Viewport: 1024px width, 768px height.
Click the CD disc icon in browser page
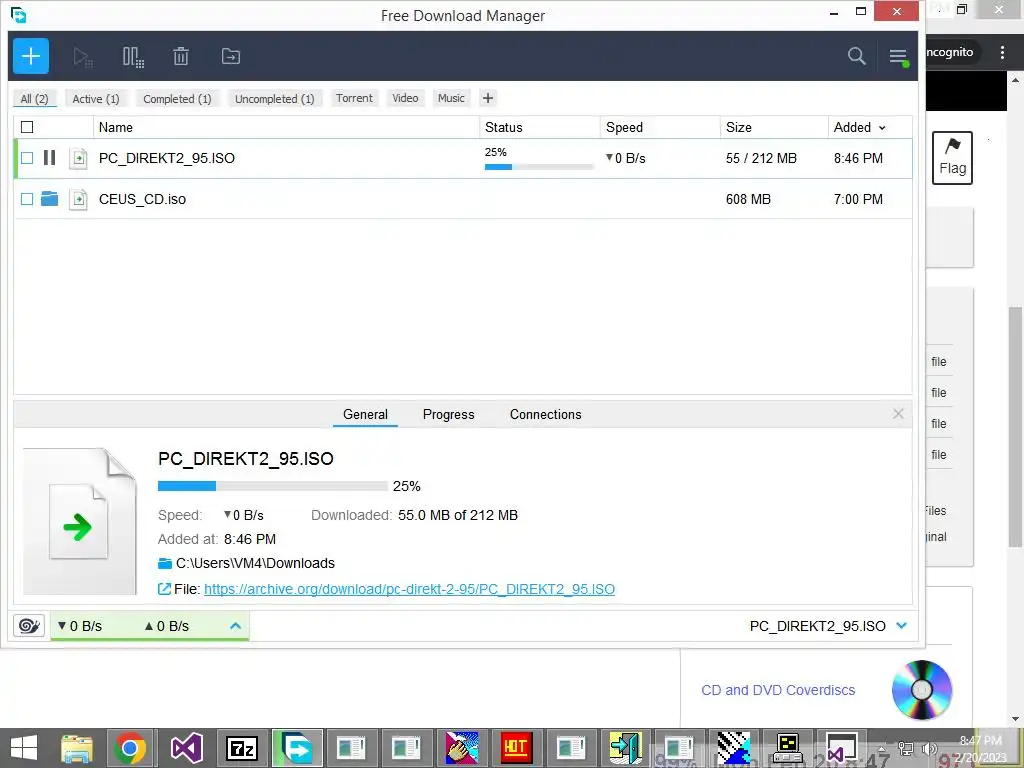pyautogui.click(x=921, y=690)
